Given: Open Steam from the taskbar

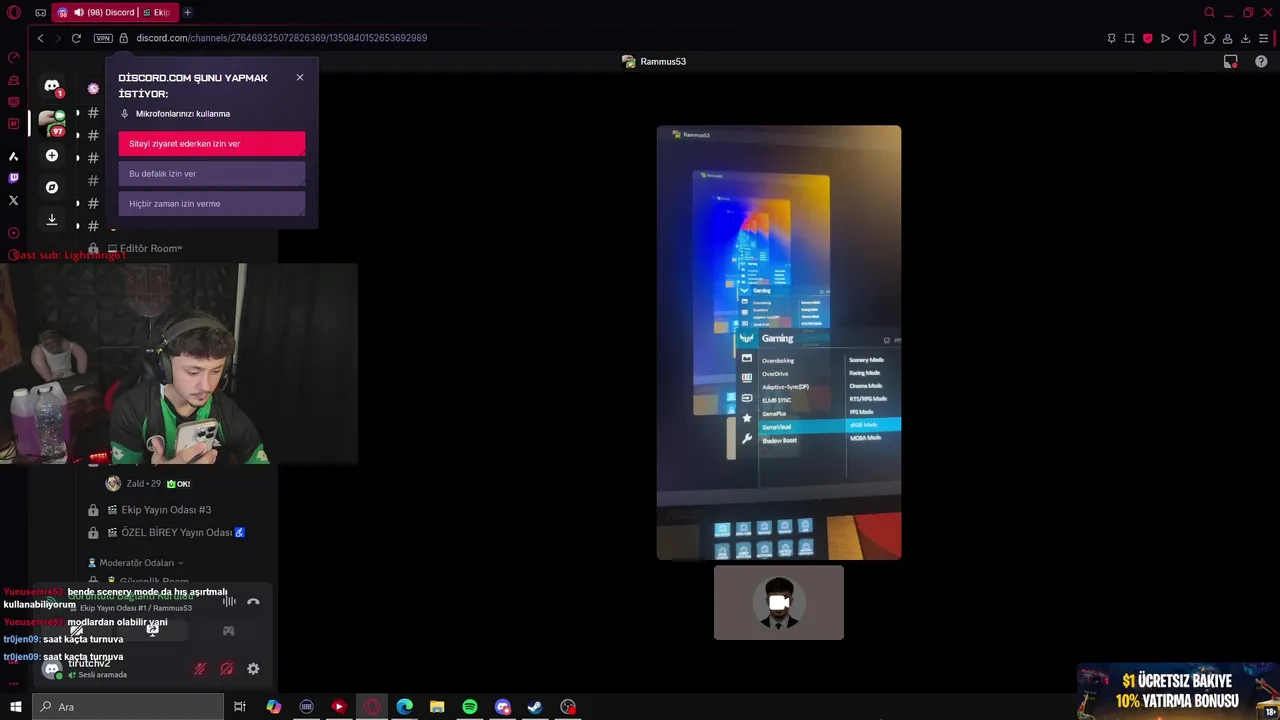Looking at the screenshot, I should [x=535, y=707].
